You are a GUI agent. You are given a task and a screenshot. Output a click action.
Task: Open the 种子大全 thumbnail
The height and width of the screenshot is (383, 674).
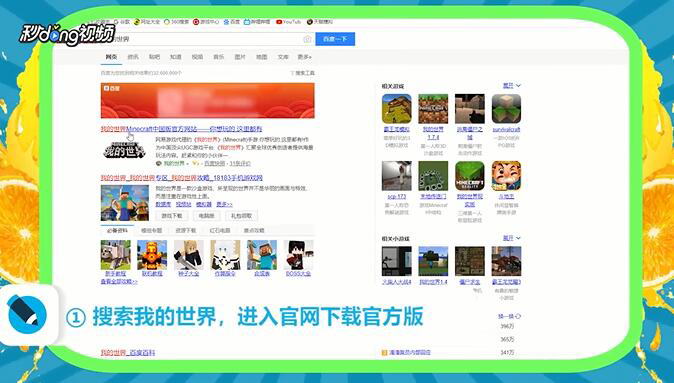click(x=189, y=255)
